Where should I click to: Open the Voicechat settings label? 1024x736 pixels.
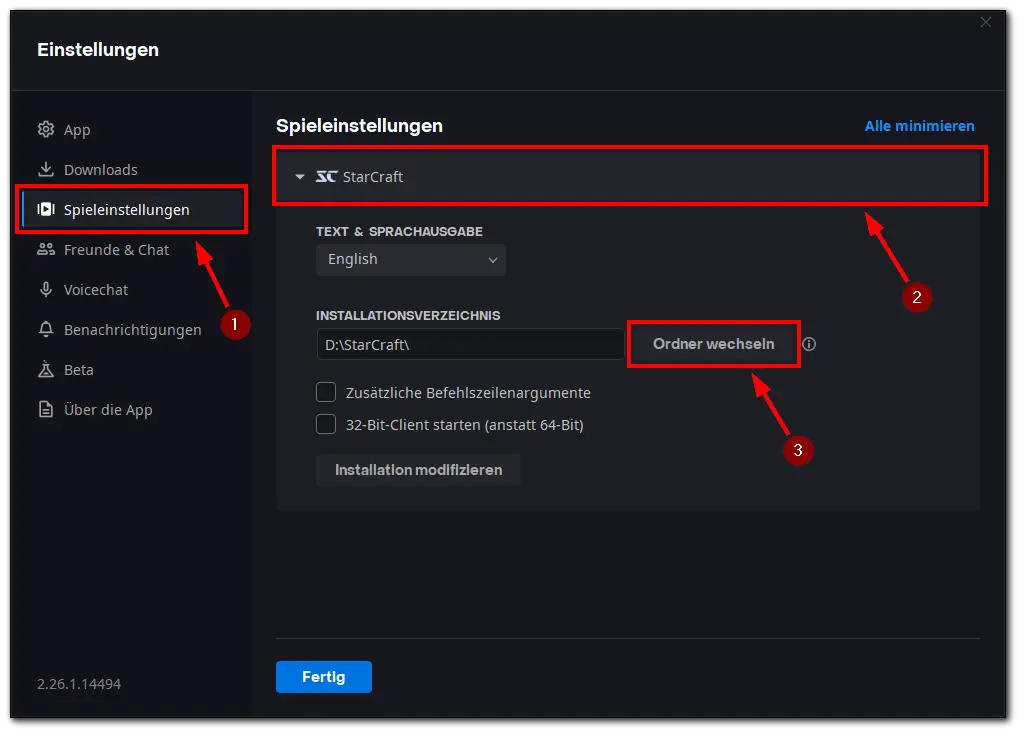[96, 289]
